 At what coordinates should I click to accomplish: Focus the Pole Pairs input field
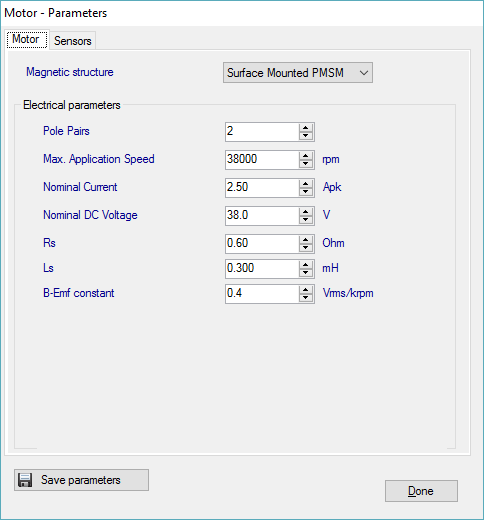click(x=262, y=132)
